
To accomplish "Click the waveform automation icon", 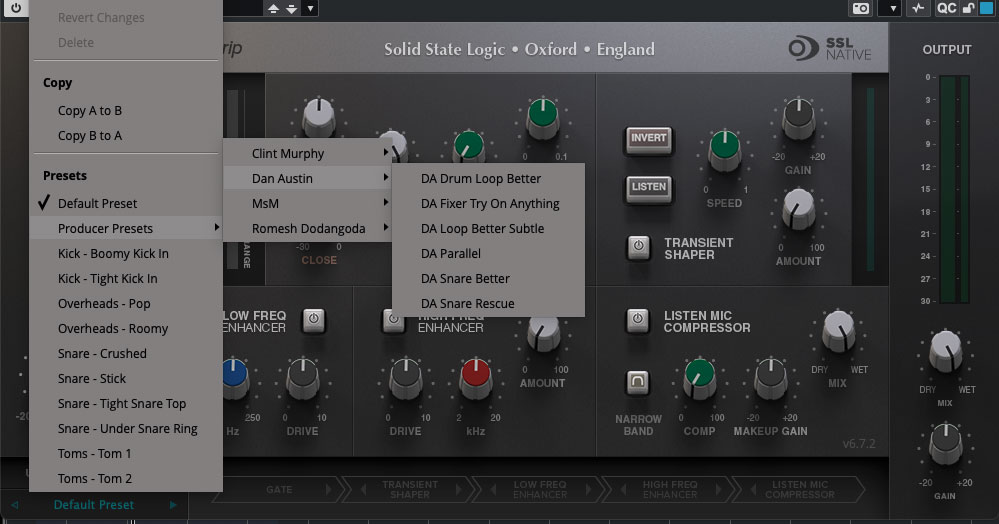I will coord(918,8).
